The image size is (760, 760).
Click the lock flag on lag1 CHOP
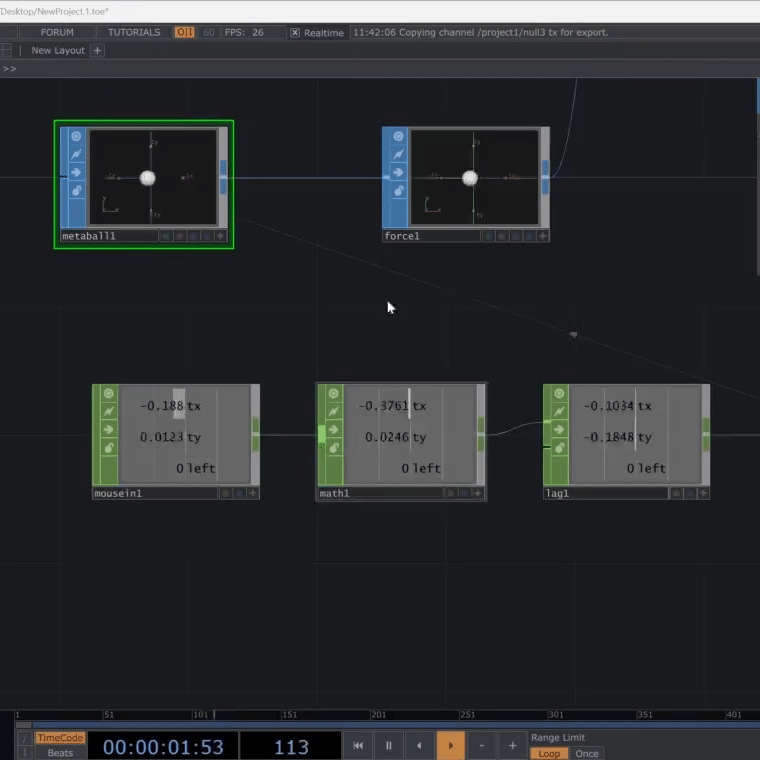pyautogui.click(x=558, y=448)
